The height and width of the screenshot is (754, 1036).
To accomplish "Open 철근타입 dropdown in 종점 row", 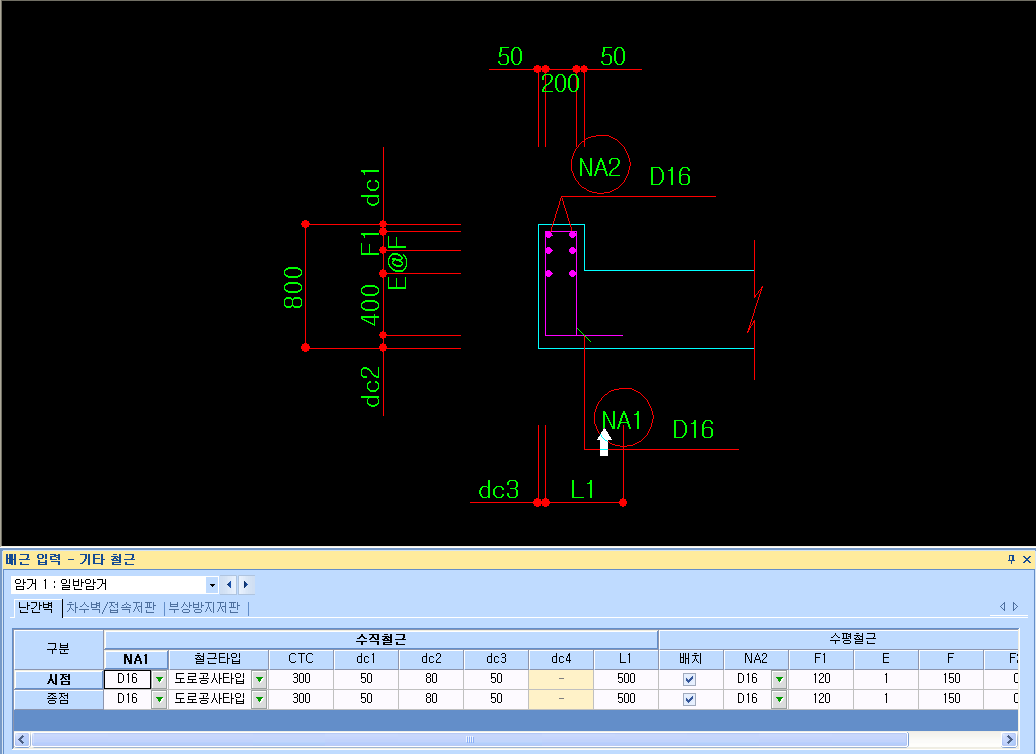I will click(259, 699).
